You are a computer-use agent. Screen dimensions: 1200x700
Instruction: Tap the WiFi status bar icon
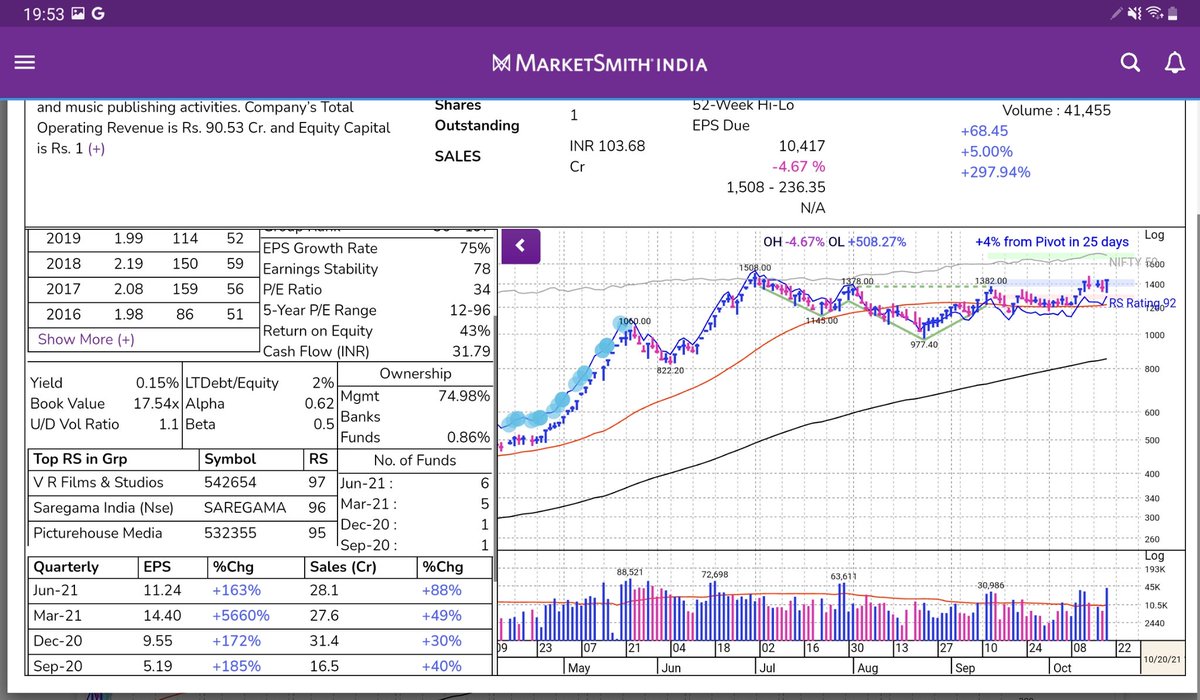[1155, 13]
